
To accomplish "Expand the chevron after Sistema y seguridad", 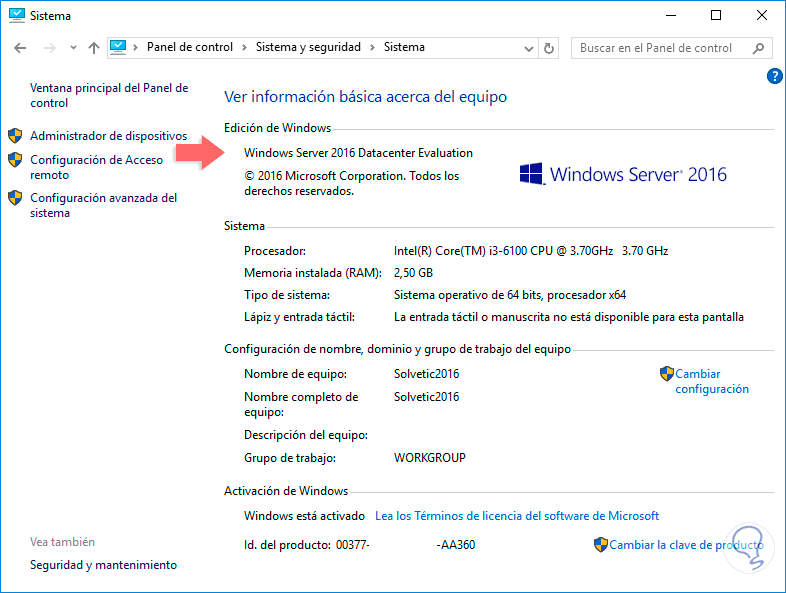I will tap(372, 48).
